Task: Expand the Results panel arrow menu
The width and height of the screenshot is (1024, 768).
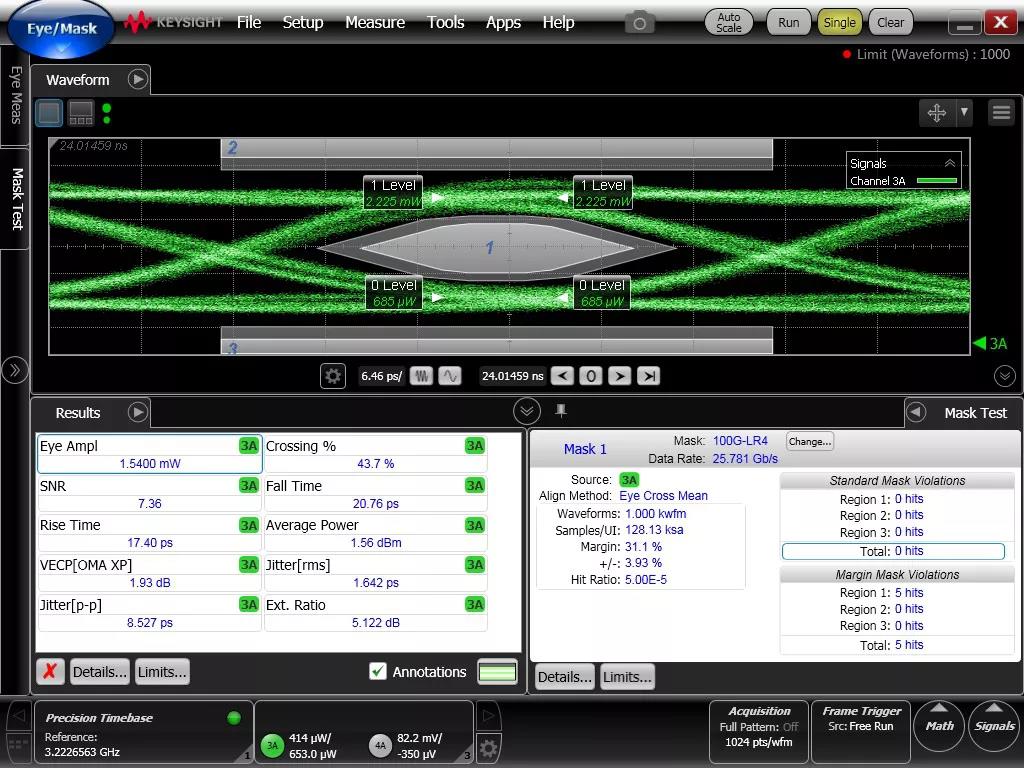Action: pyautogui.click(x=138, y=412)
